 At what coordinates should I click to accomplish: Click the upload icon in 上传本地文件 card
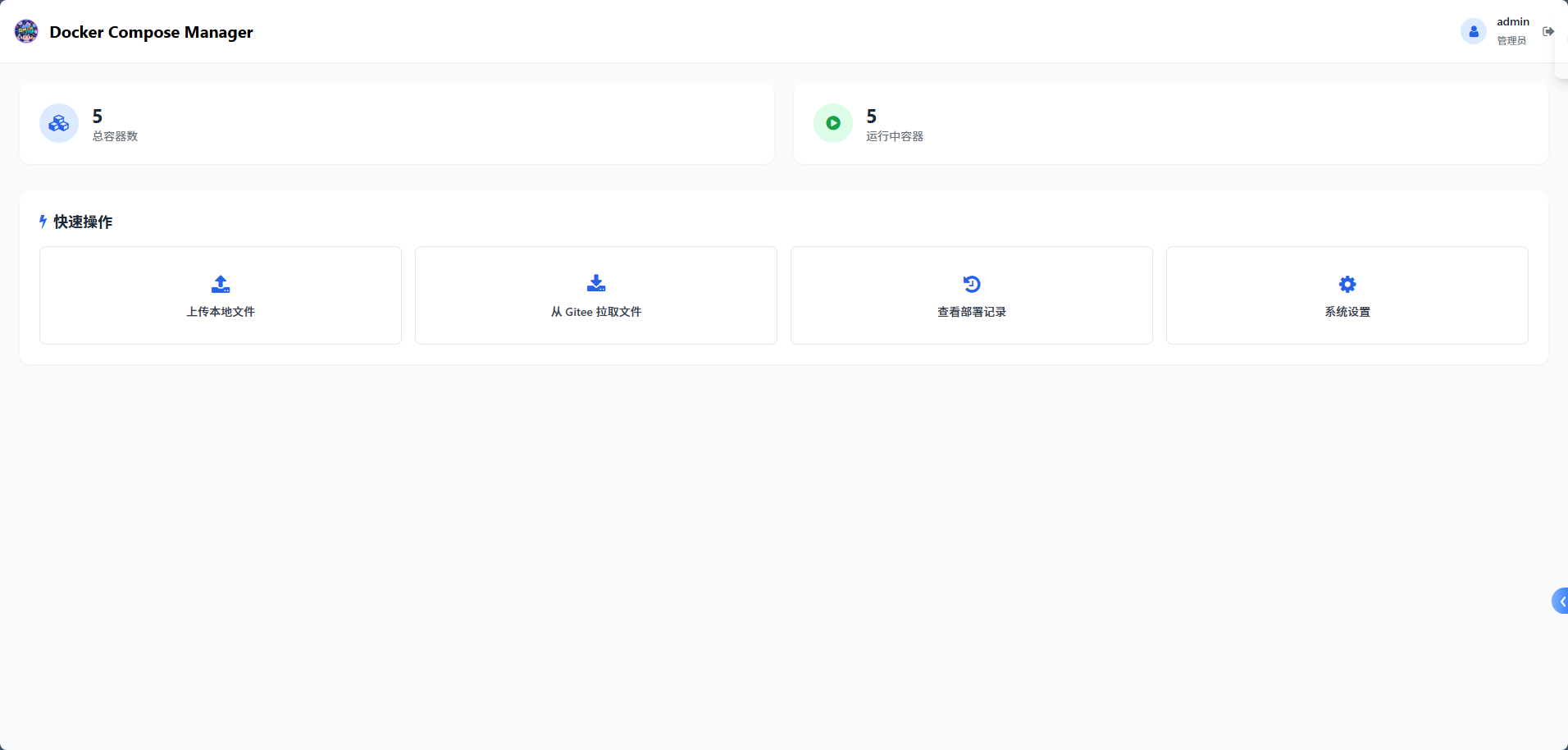point(221,284)
